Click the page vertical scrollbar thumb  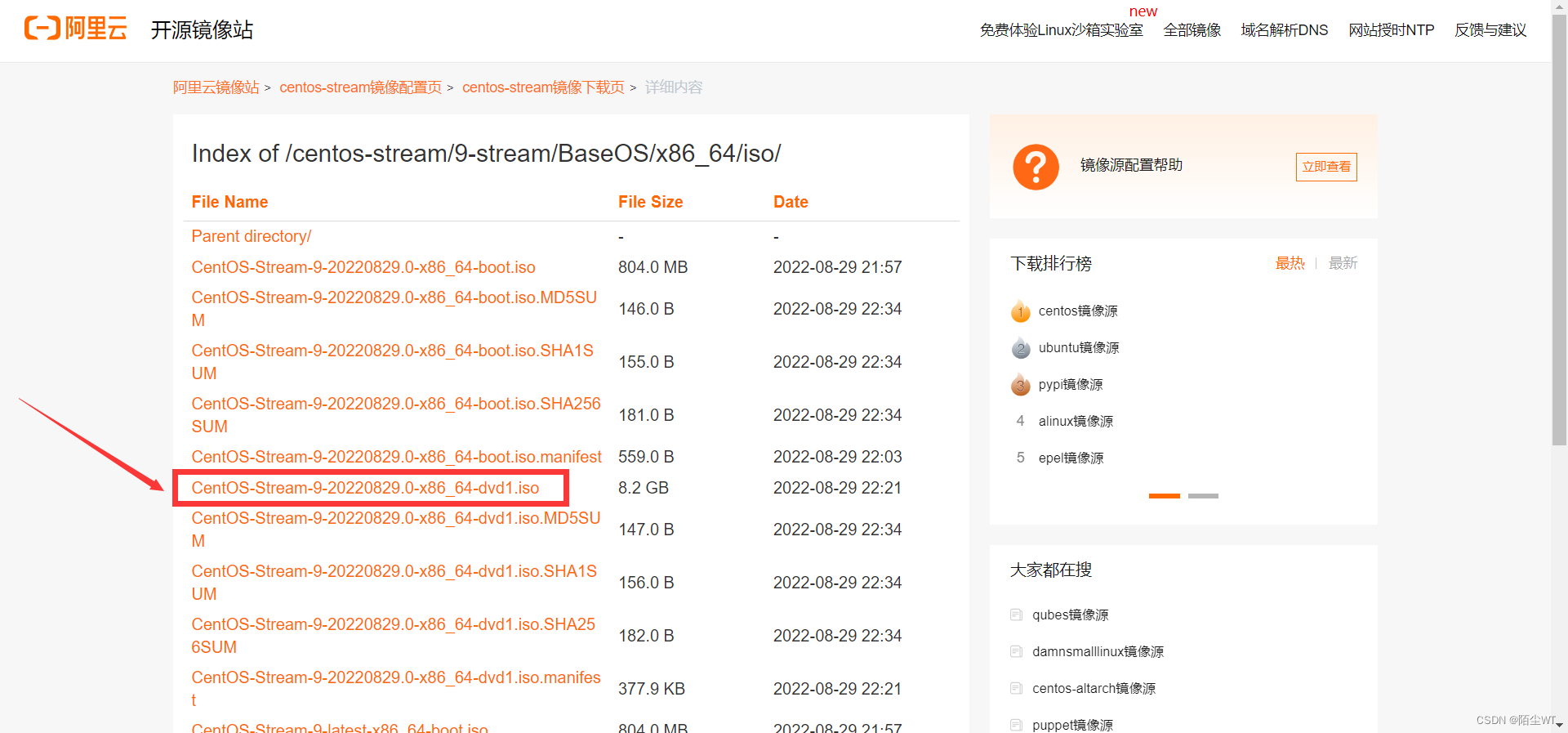(x=1559, y=229)
